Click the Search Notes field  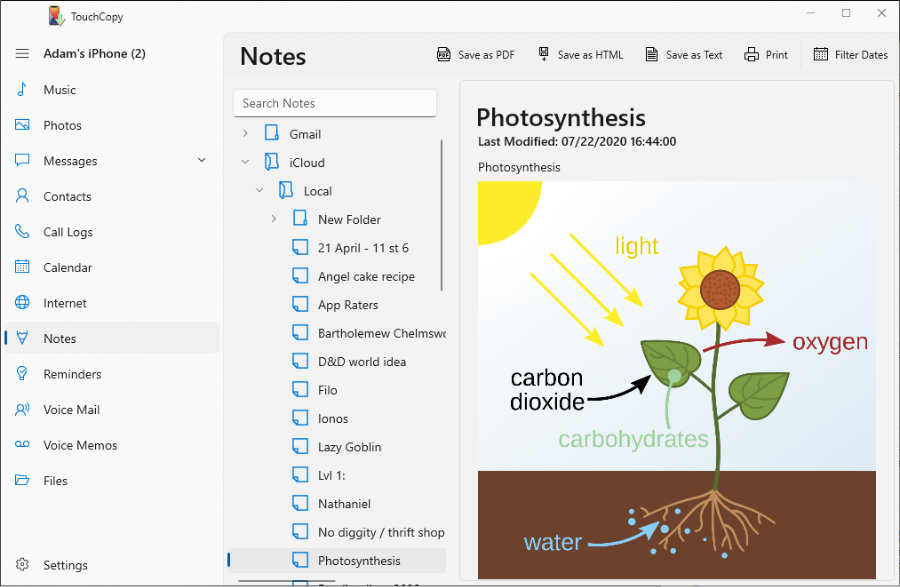click(334, 103)
